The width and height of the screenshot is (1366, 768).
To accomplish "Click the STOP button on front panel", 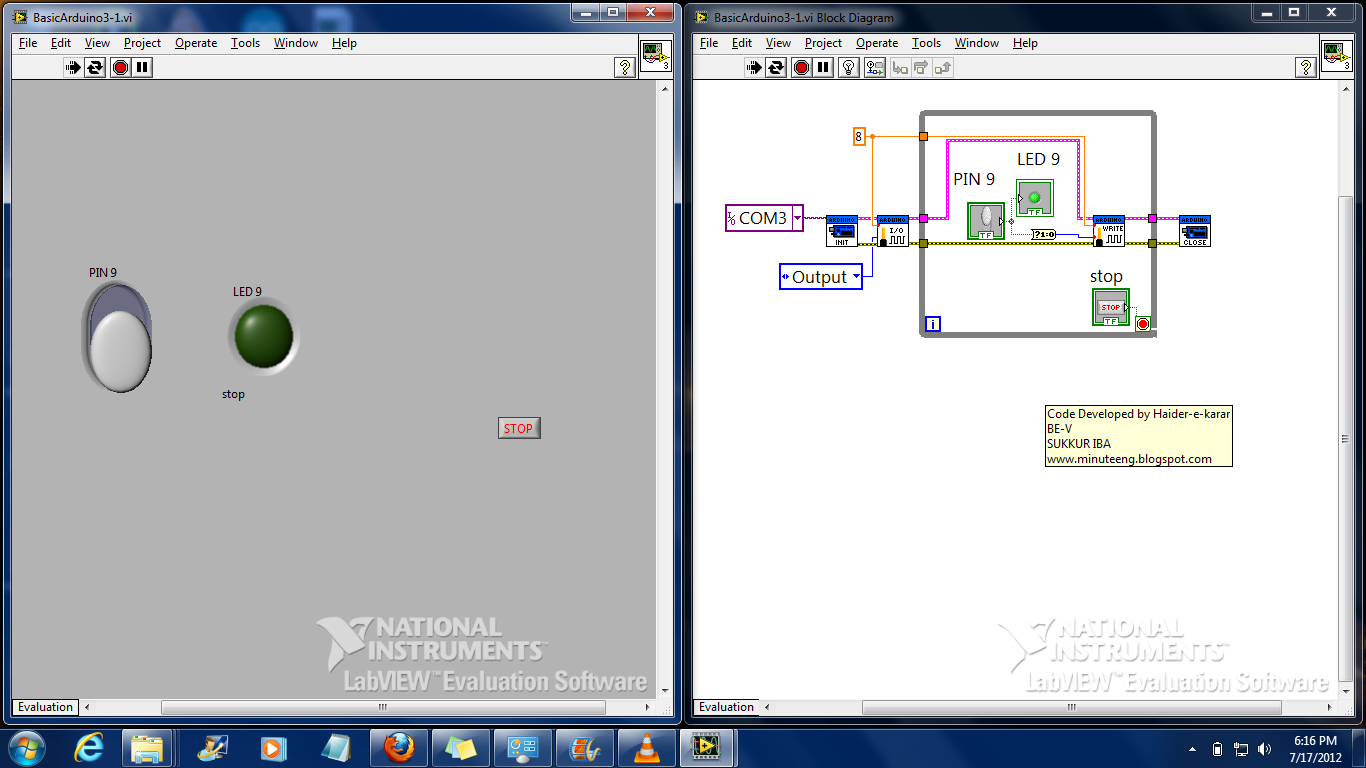I will pyautogui.click(x=519, y=428).
